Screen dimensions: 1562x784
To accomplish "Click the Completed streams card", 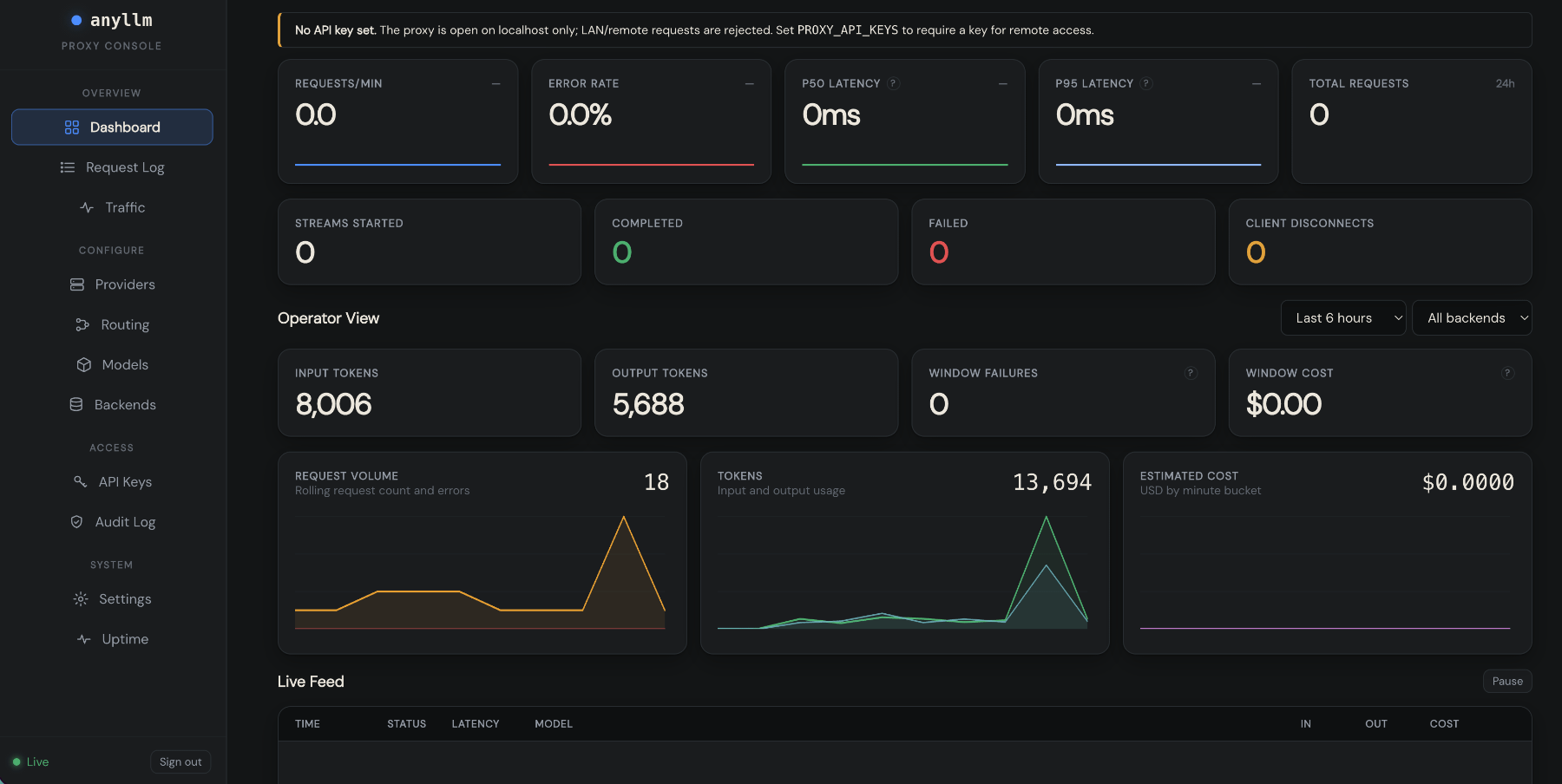I will [x=746, y=242].
